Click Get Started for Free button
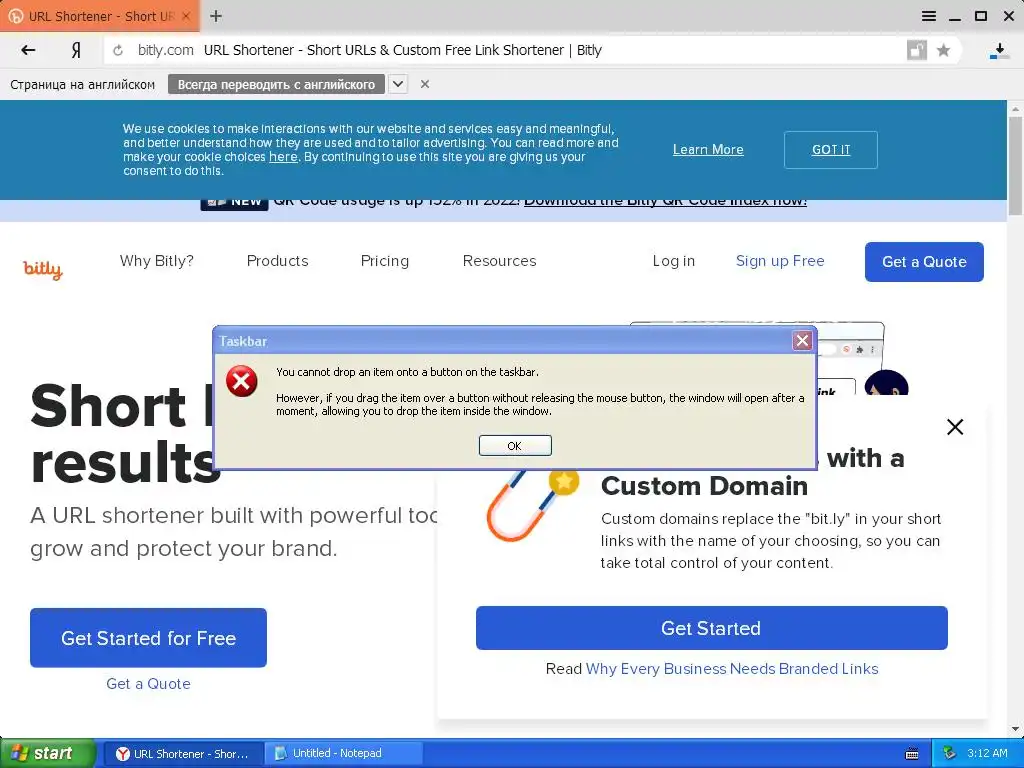 click(148, 637)
